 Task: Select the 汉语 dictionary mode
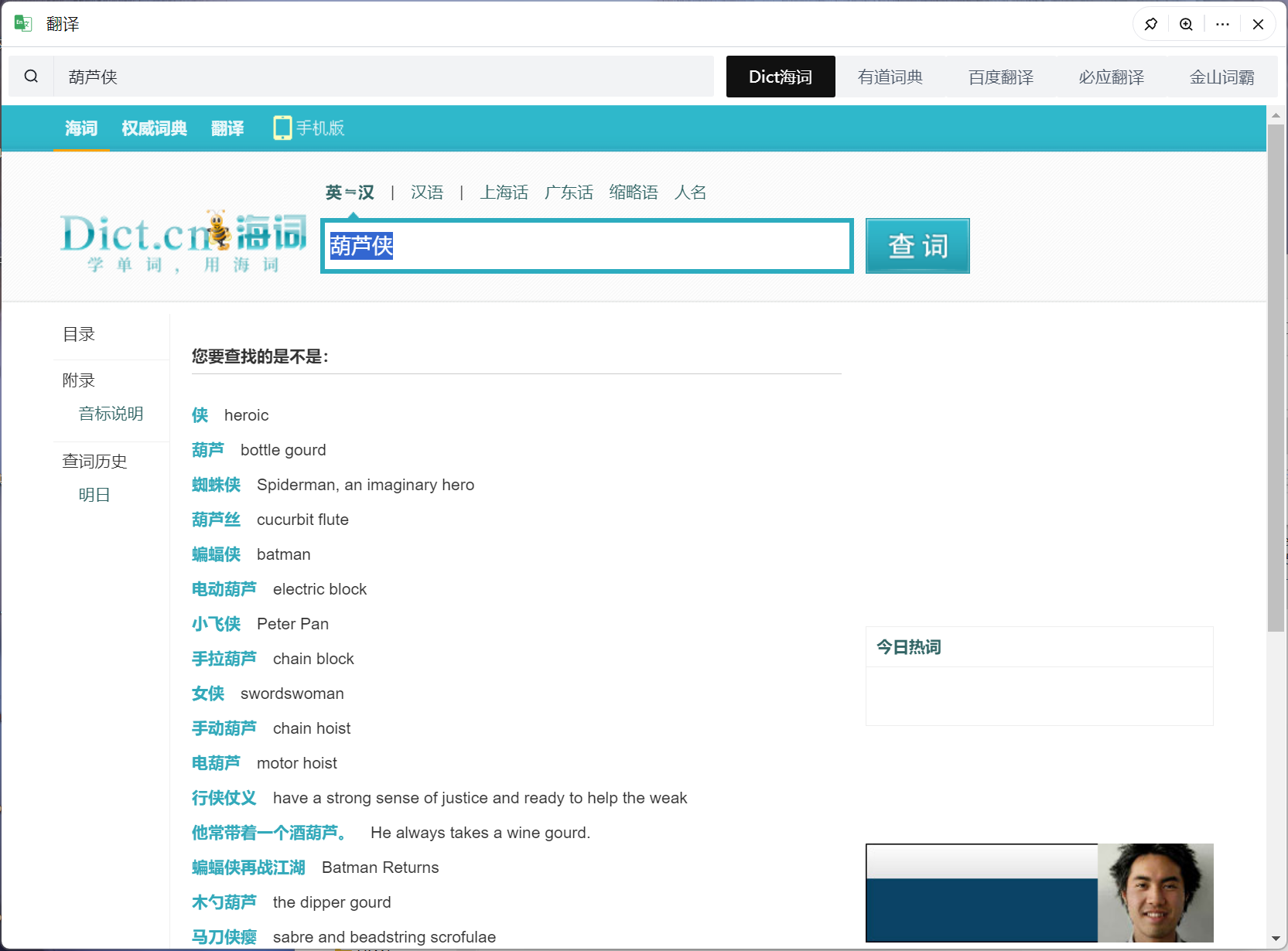click(427, 192)
